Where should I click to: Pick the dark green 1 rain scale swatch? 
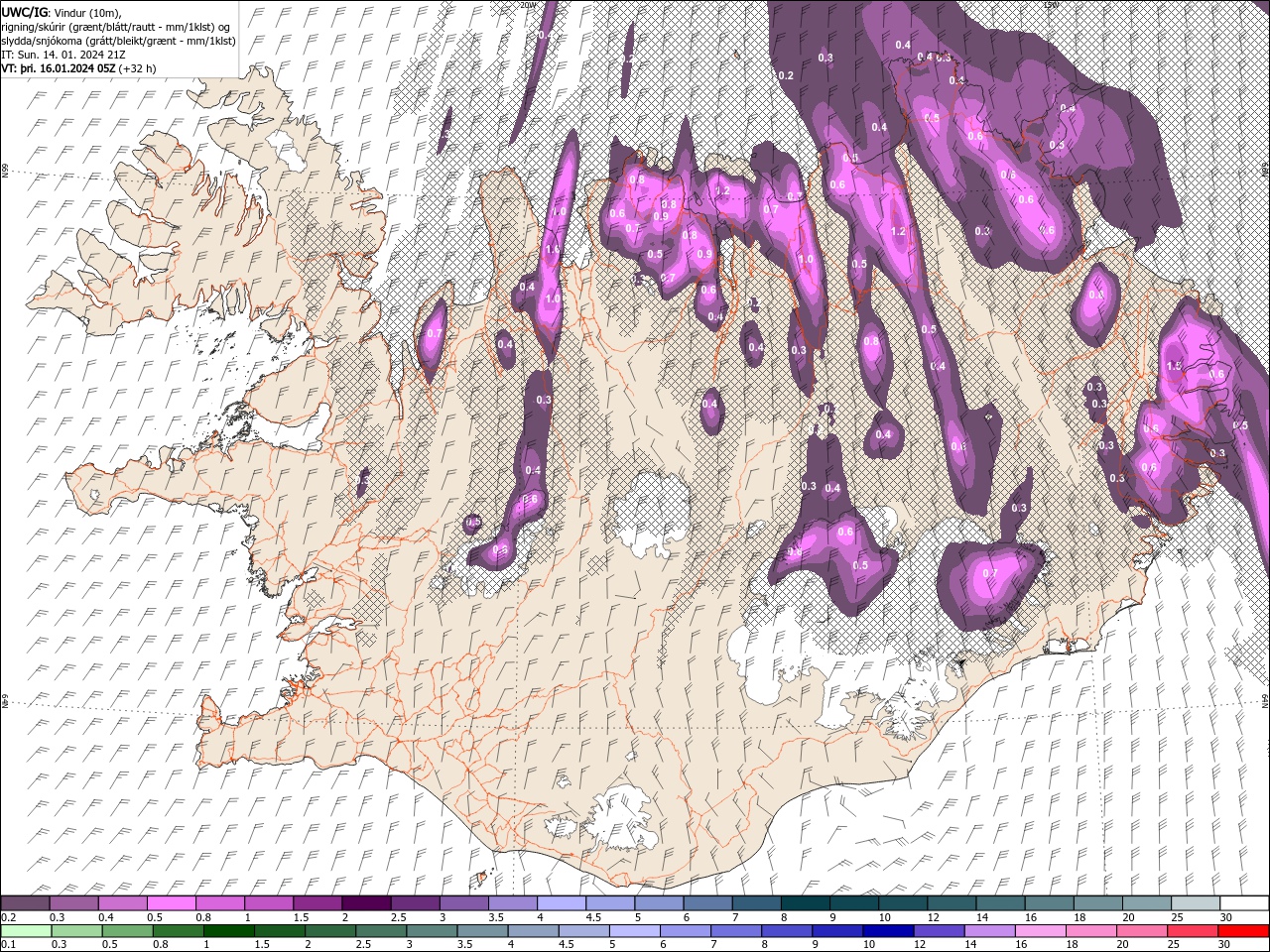click(x=228, y=931)
